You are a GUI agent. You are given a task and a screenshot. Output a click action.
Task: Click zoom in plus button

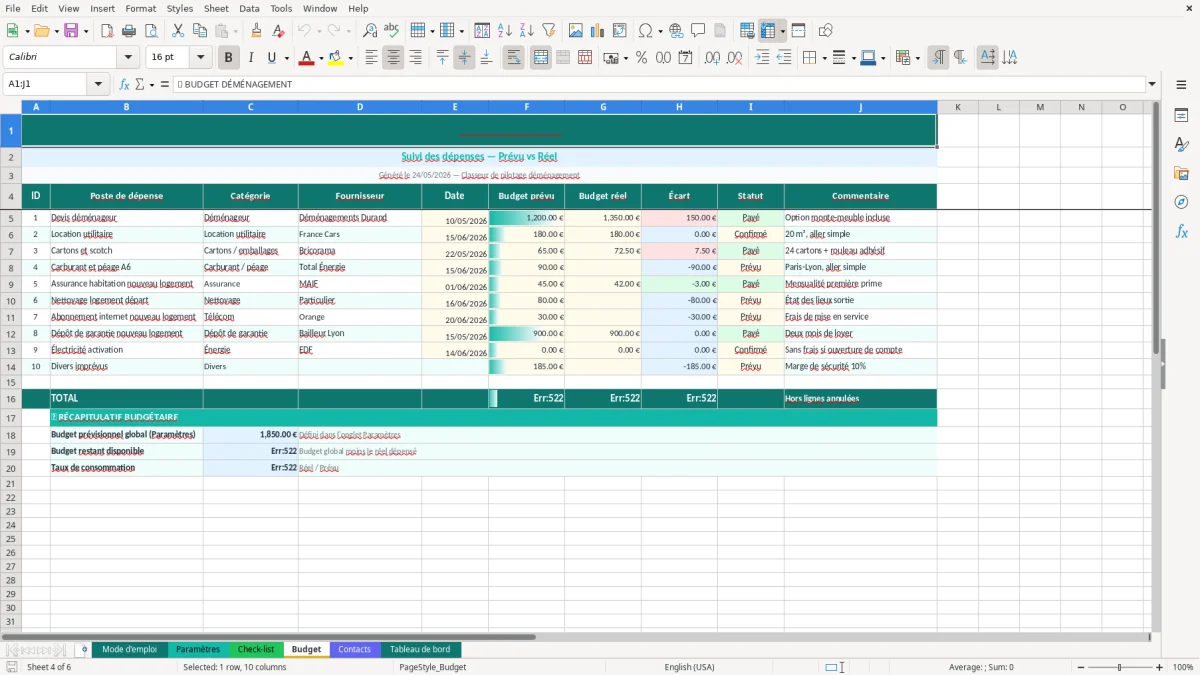[1160, 667]
